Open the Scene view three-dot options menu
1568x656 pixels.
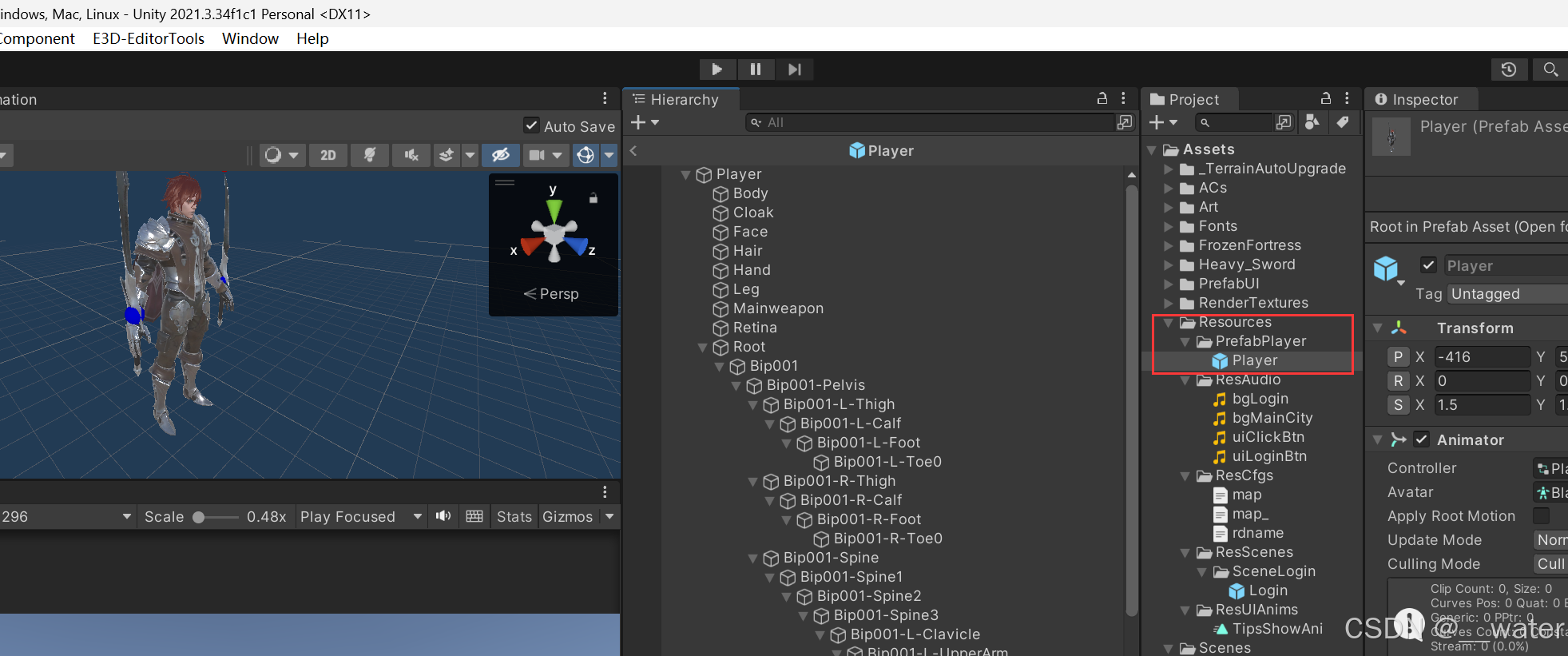click(605, 98)
